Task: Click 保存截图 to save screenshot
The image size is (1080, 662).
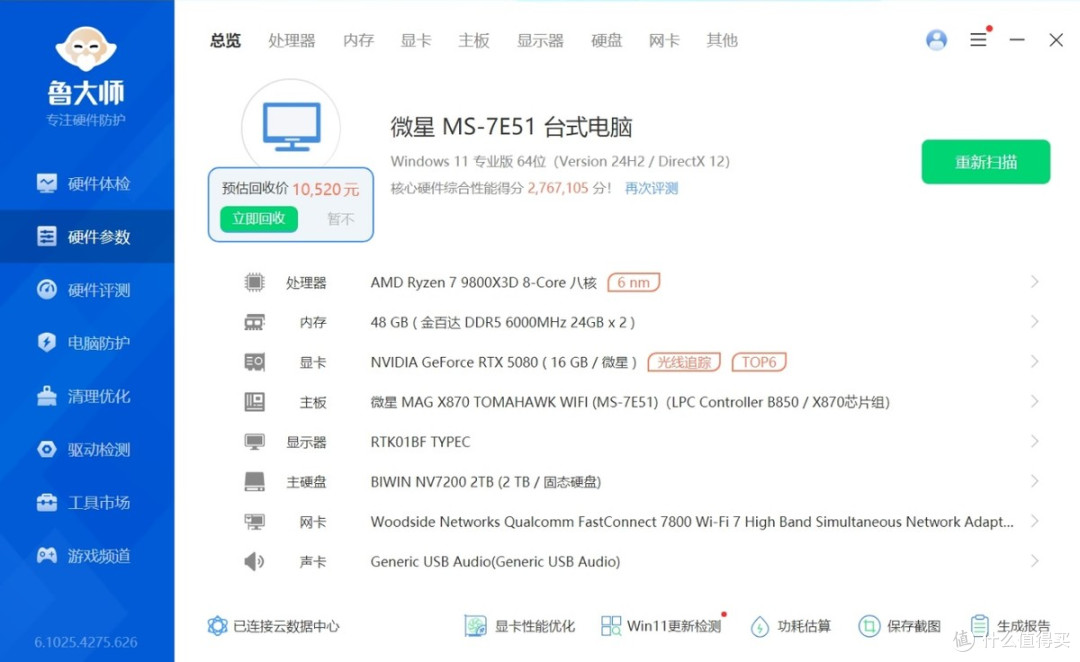Action: 900,625
